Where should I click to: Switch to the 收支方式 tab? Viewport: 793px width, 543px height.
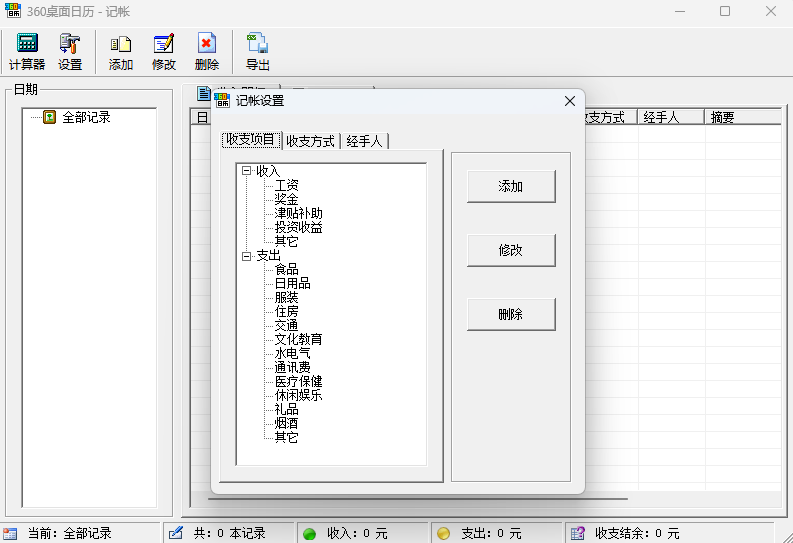310,141
